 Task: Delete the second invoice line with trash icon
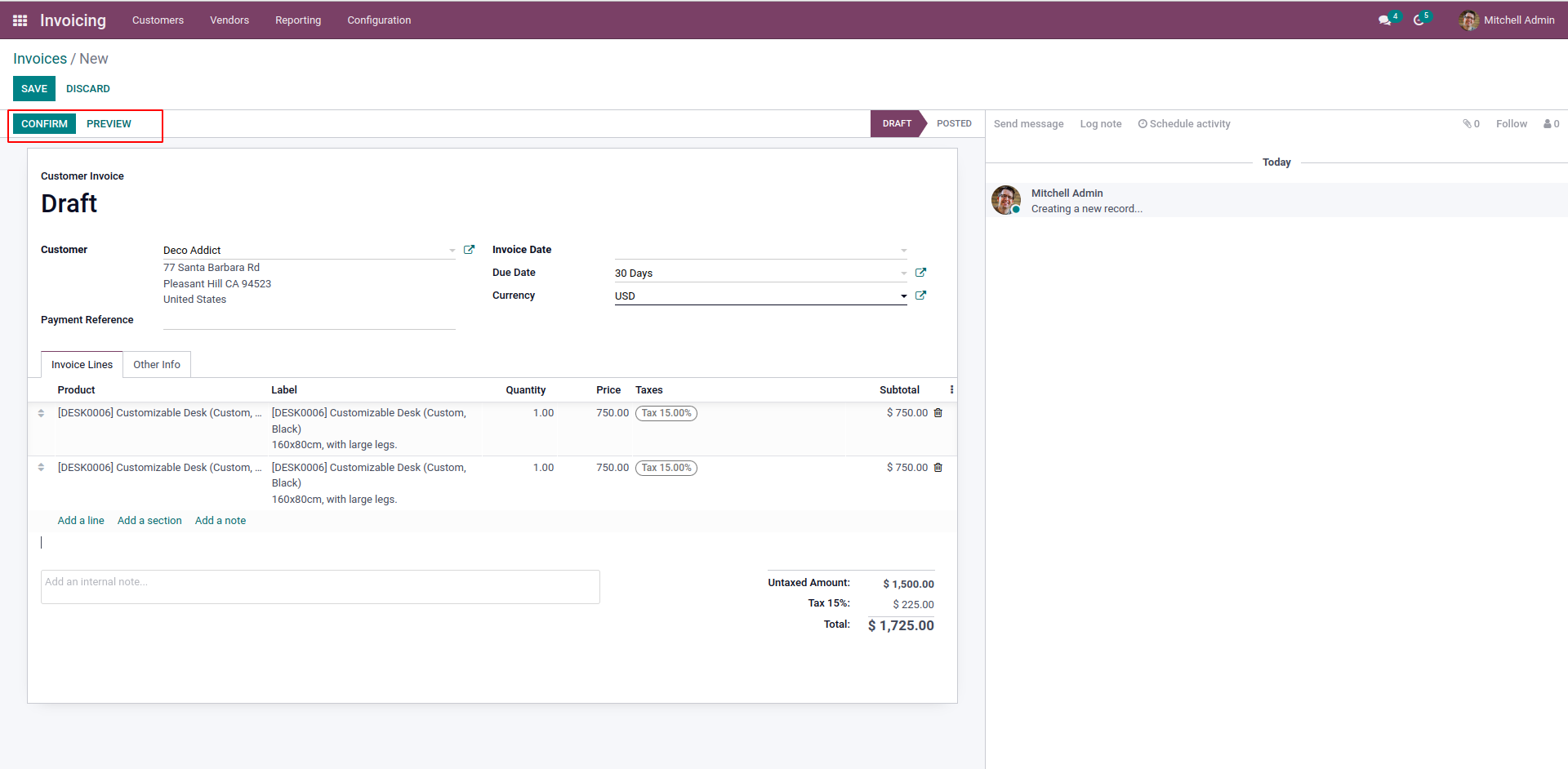click(x=938, y=468)
